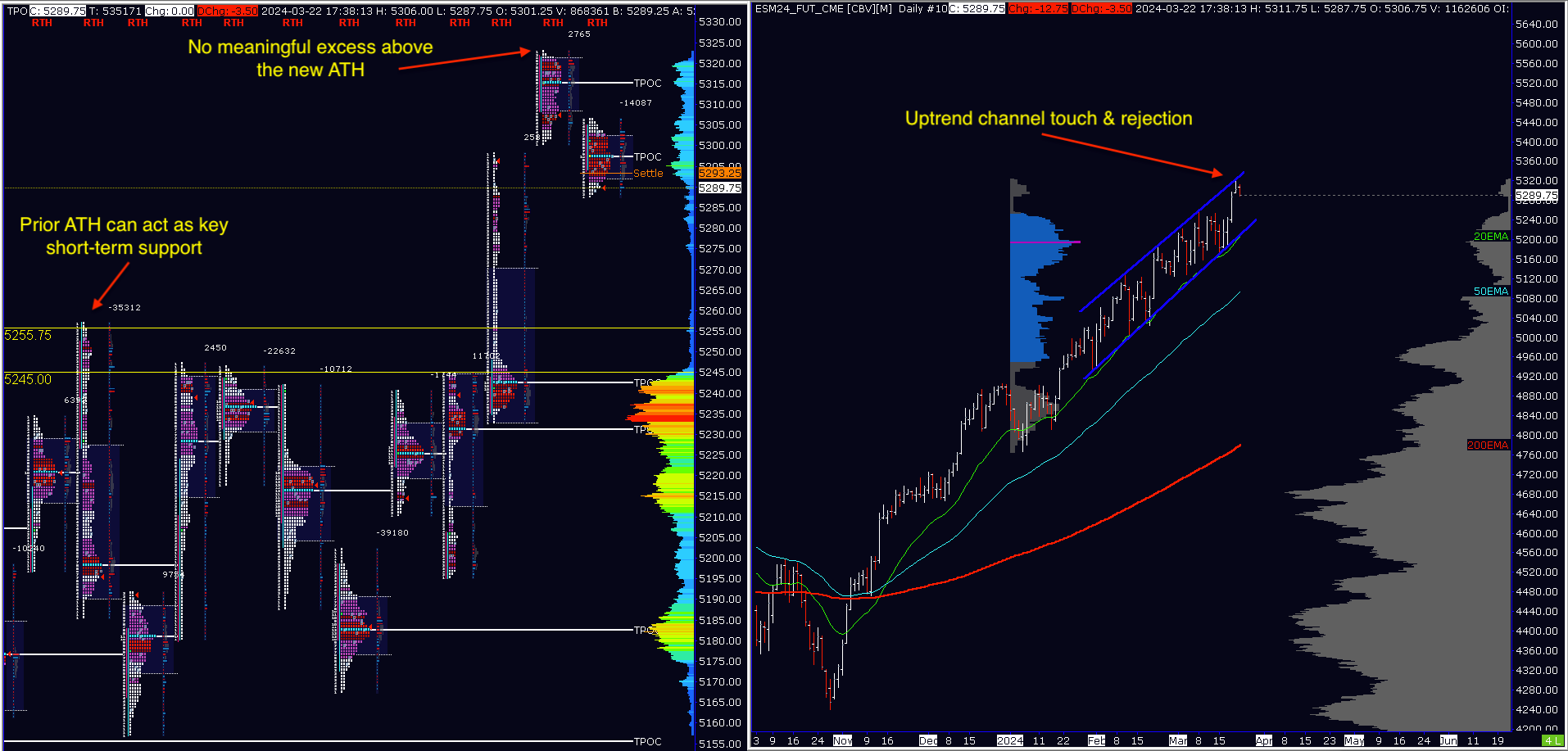Viewport: 1568px width, 751px height.
Task: Click the -10712 delta value
Action: tap(336, 369)
